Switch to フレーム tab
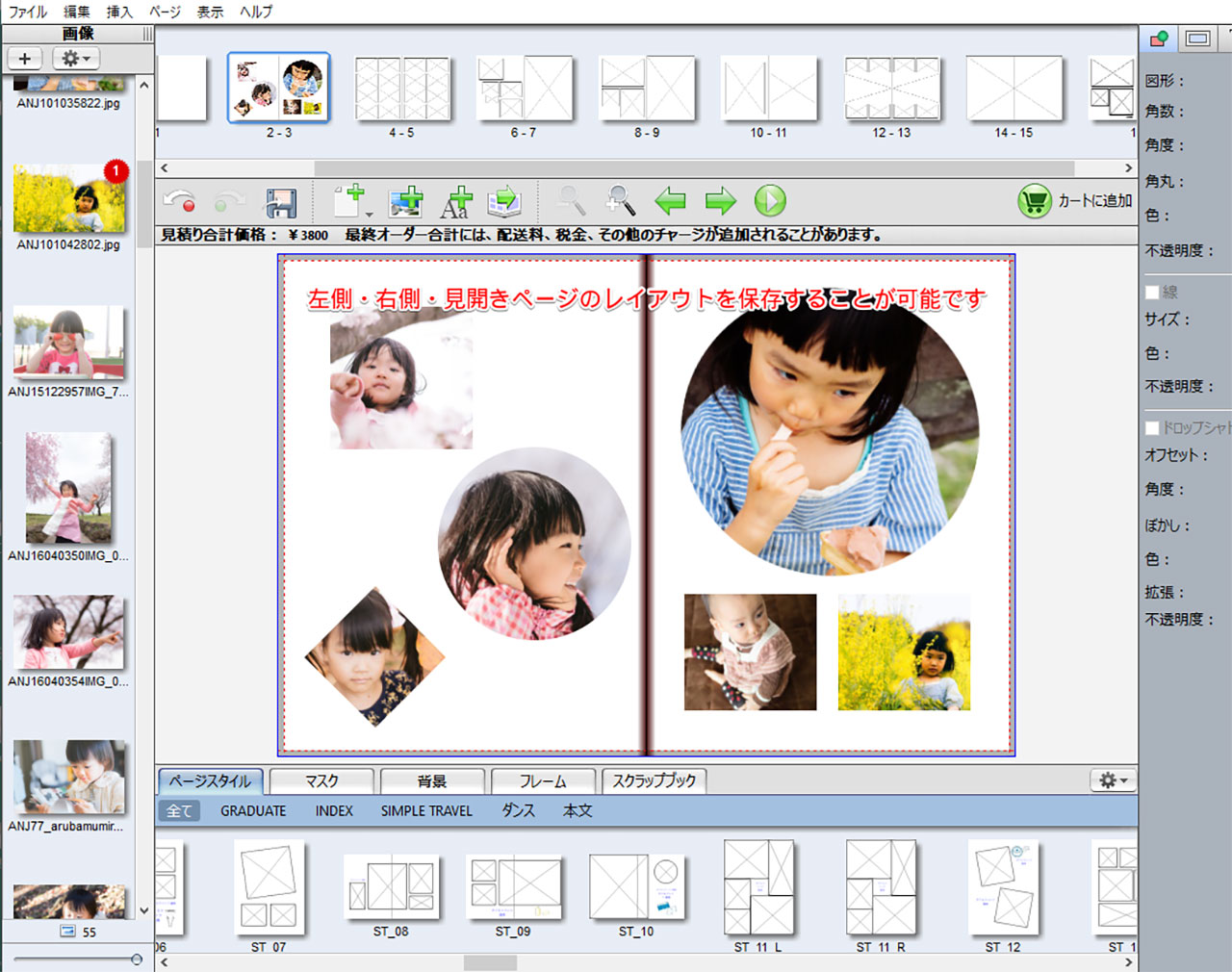This screenshot has height=972, width=1232. point(543,780)
